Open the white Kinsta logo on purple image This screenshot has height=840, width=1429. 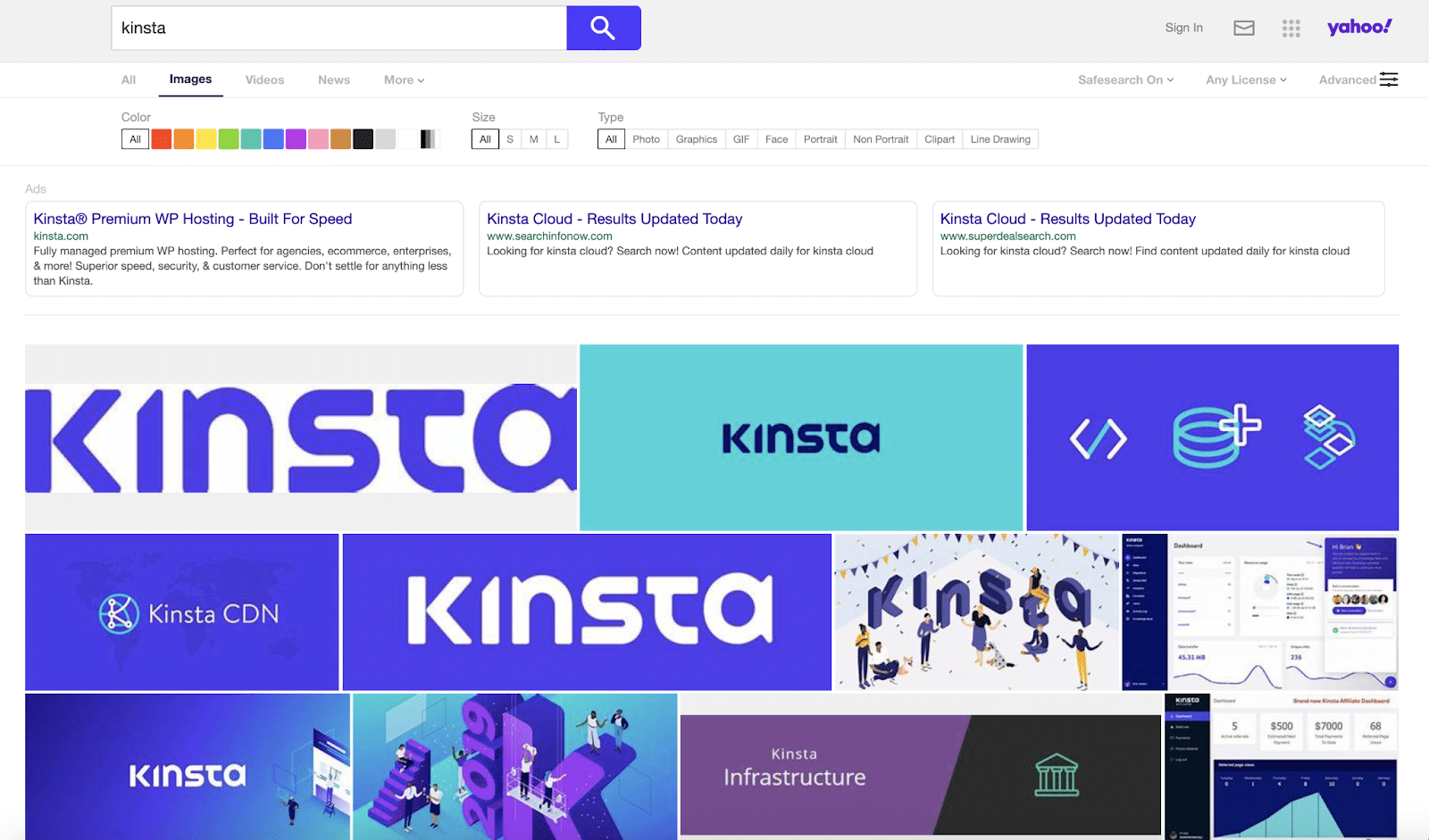[587, 612]
